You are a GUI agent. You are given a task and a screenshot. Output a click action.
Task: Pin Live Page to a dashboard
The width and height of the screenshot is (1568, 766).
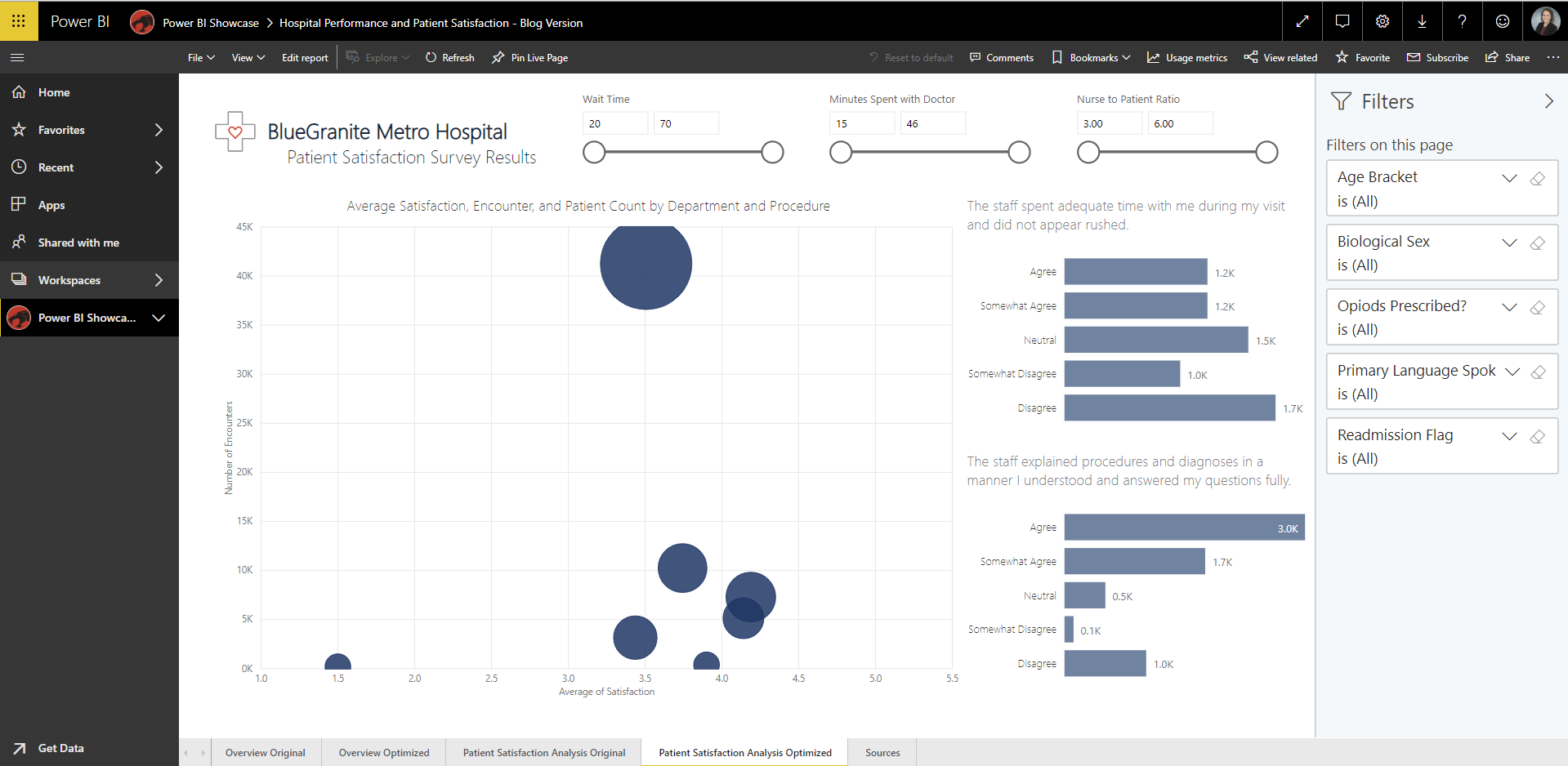pyautogui.click(x=529, y=57)
